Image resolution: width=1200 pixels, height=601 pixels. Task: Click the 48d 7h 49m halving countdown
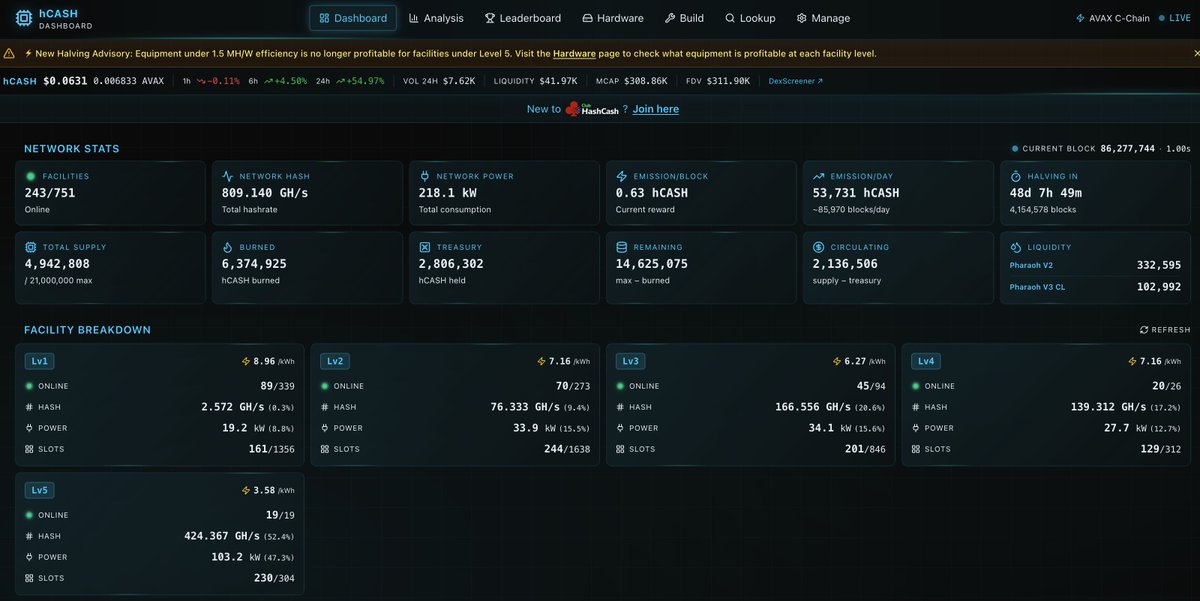pos(1047,193)
